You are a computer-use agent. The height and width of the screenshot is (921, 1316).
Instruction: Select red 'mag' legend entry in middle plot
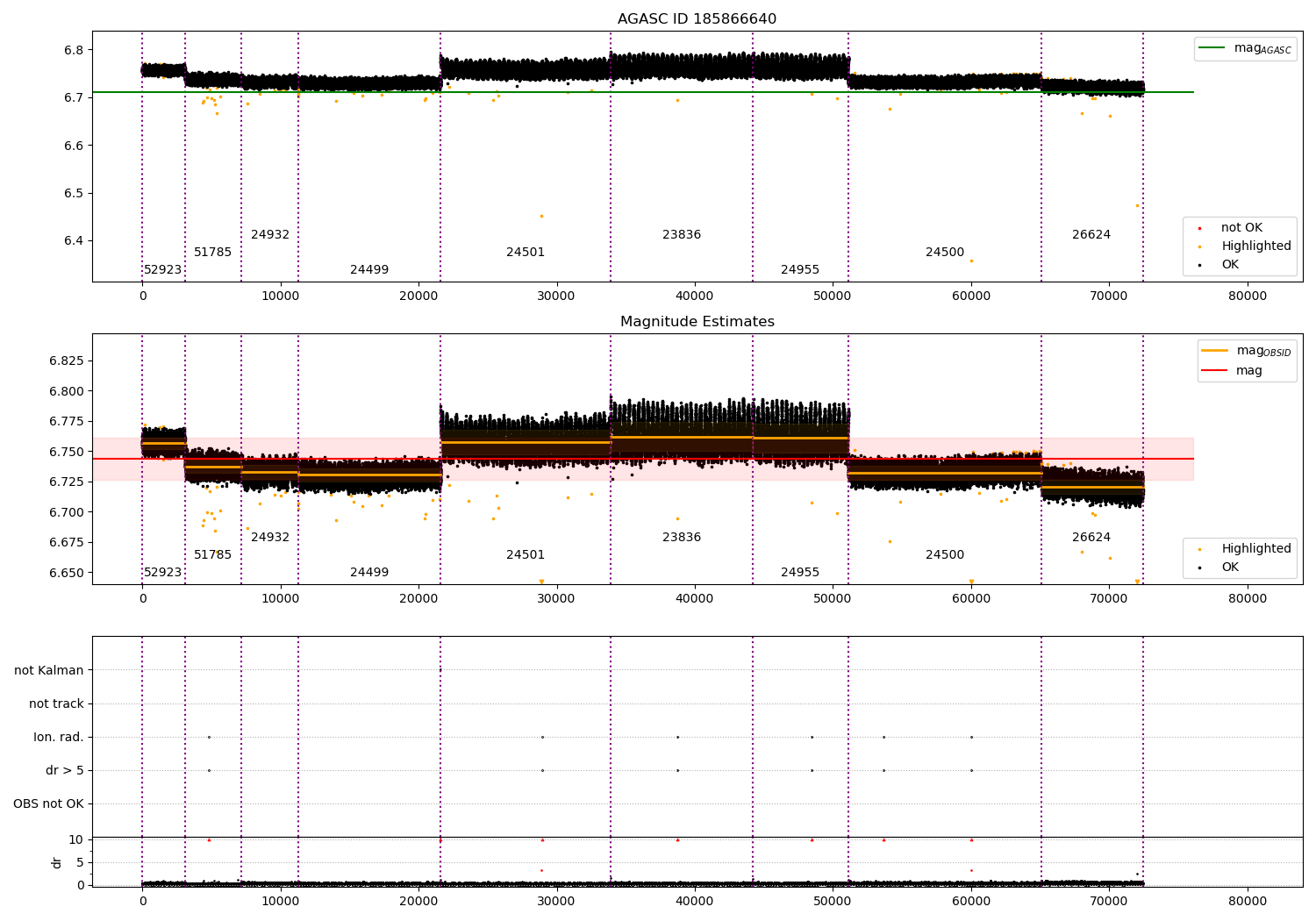tap(1232, 370)
